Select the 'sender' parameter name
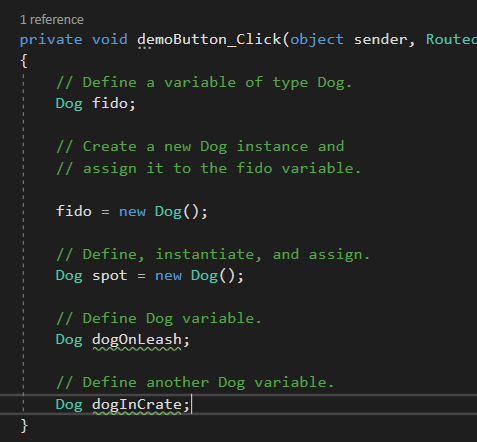 point(380,40)
